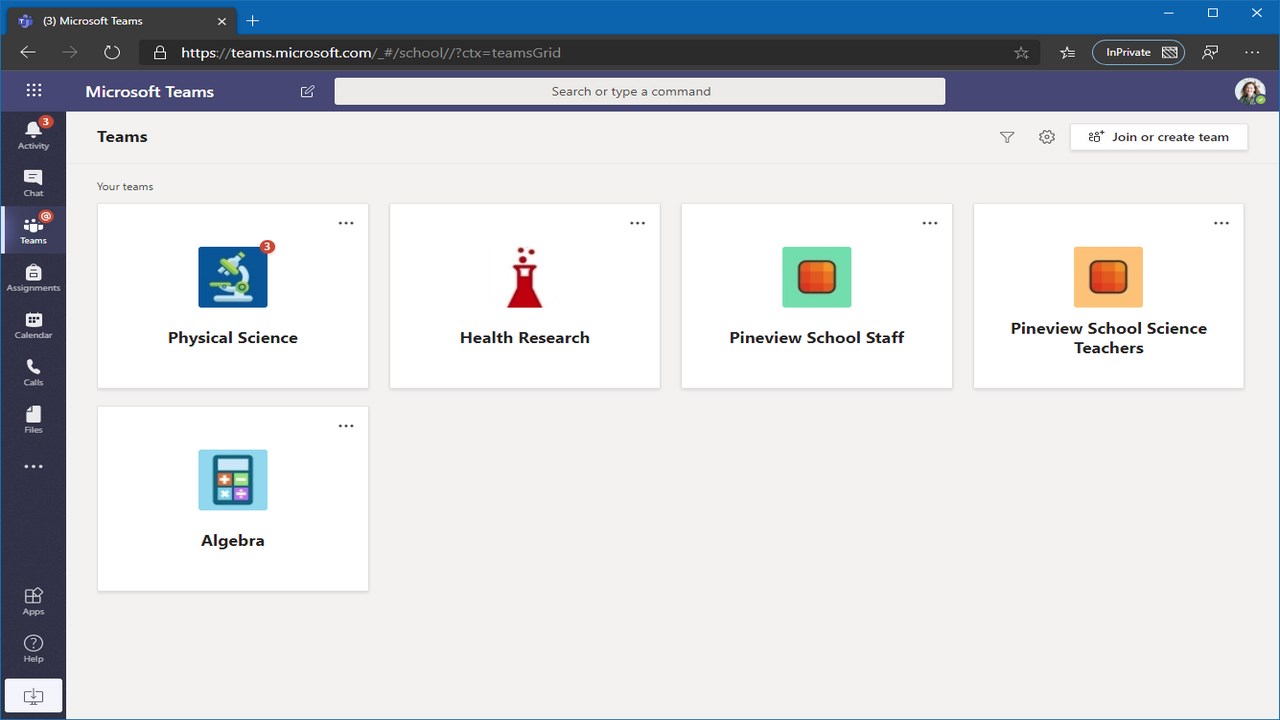Open the Algebra team name

click(x=233, y=541)
